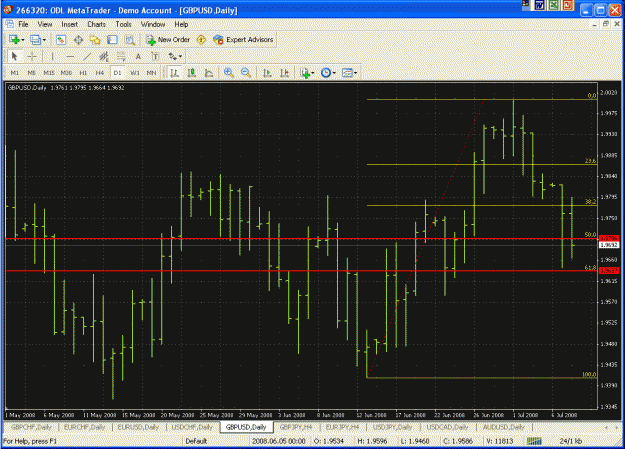
Task: Select the Fibonacci 23.6 level line
Action: pos(482,164)
